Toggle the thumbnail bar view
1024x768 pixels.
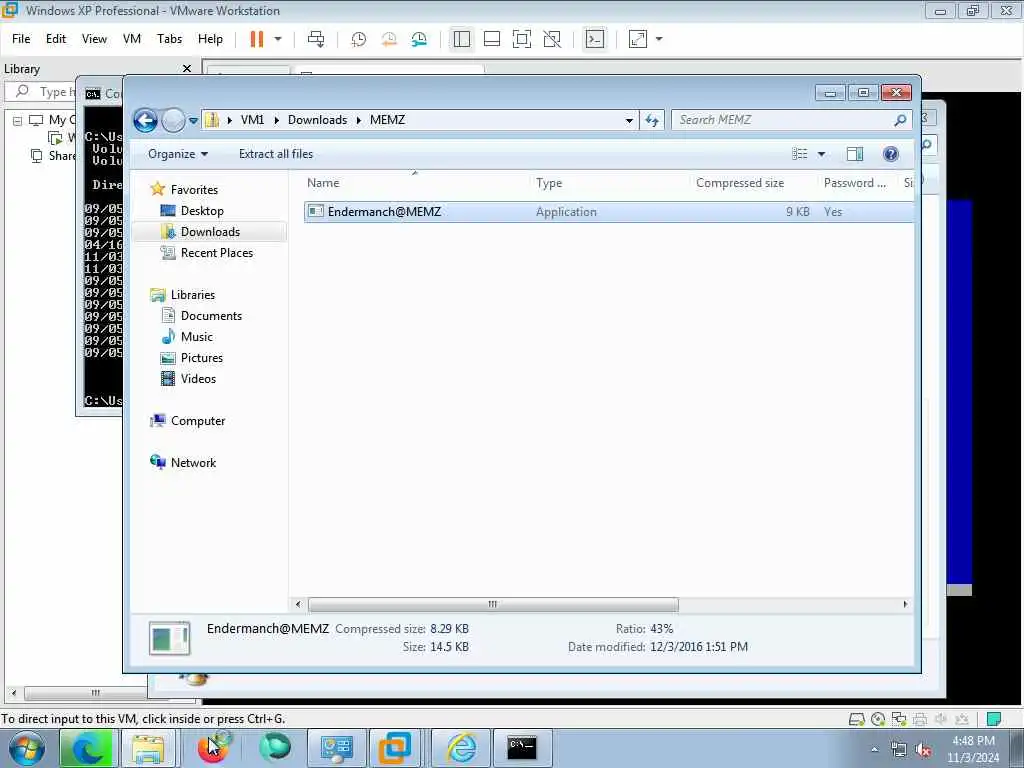(x=492, y=39)
